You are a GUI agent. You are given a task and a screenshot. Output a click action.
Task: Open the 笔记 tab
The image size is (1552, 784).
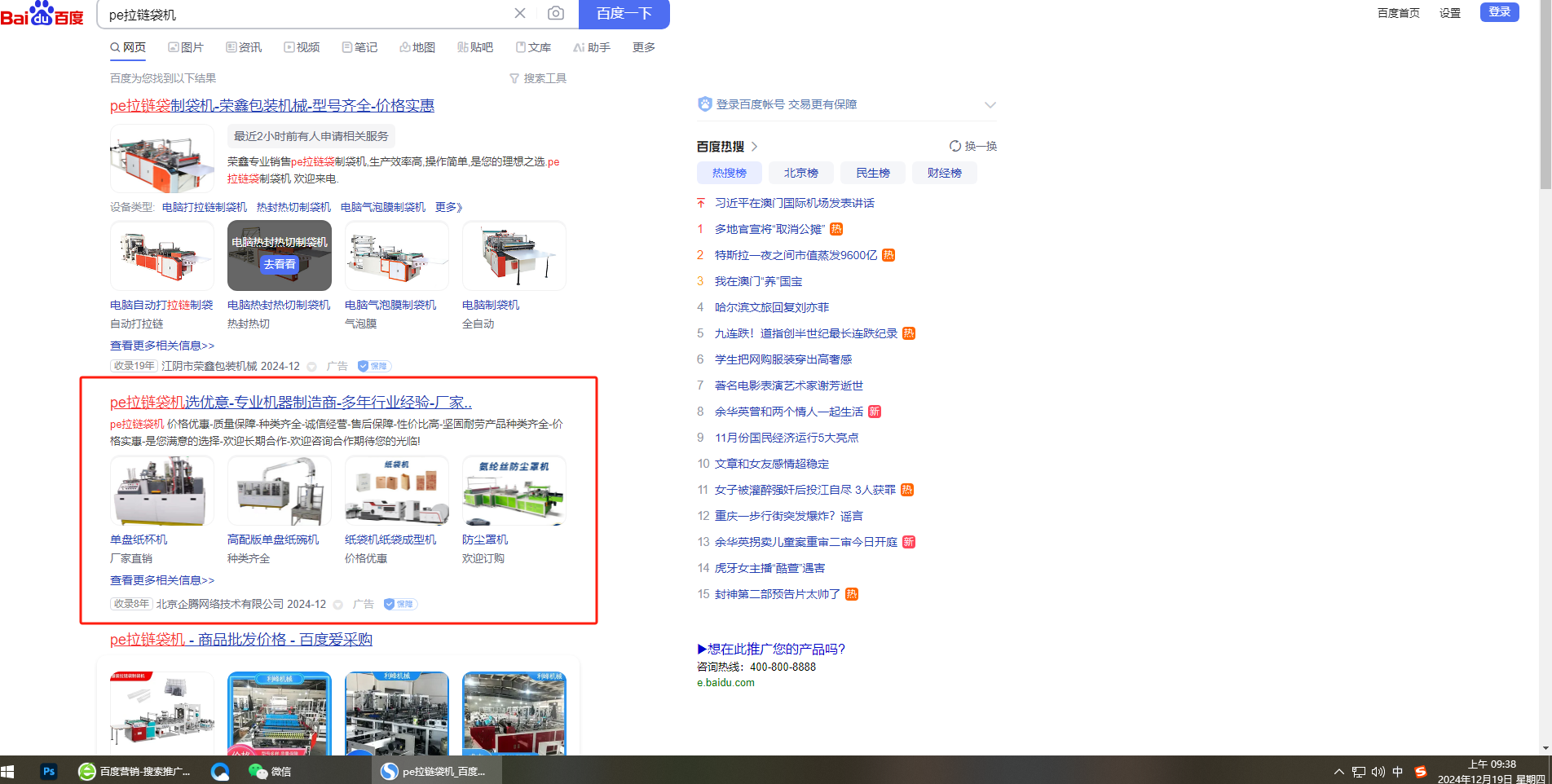tap(359, 47)
